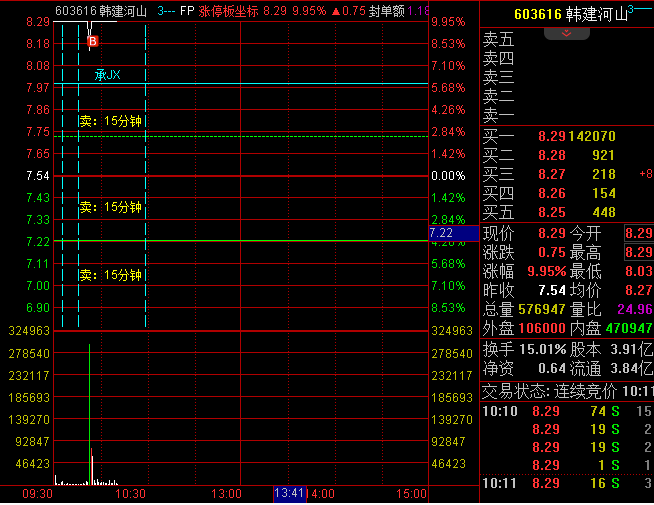
Task: Expand the order book with the red chevron
Action: [566, 33]
